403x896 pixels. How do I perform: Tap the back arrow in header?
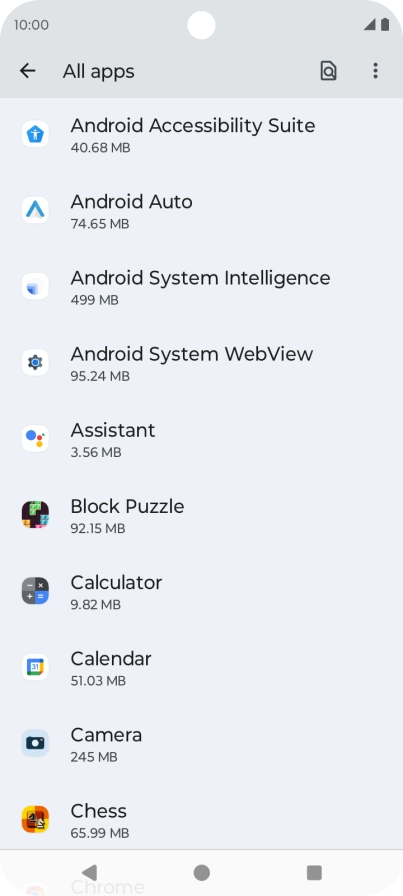click(x=27, y=71)
